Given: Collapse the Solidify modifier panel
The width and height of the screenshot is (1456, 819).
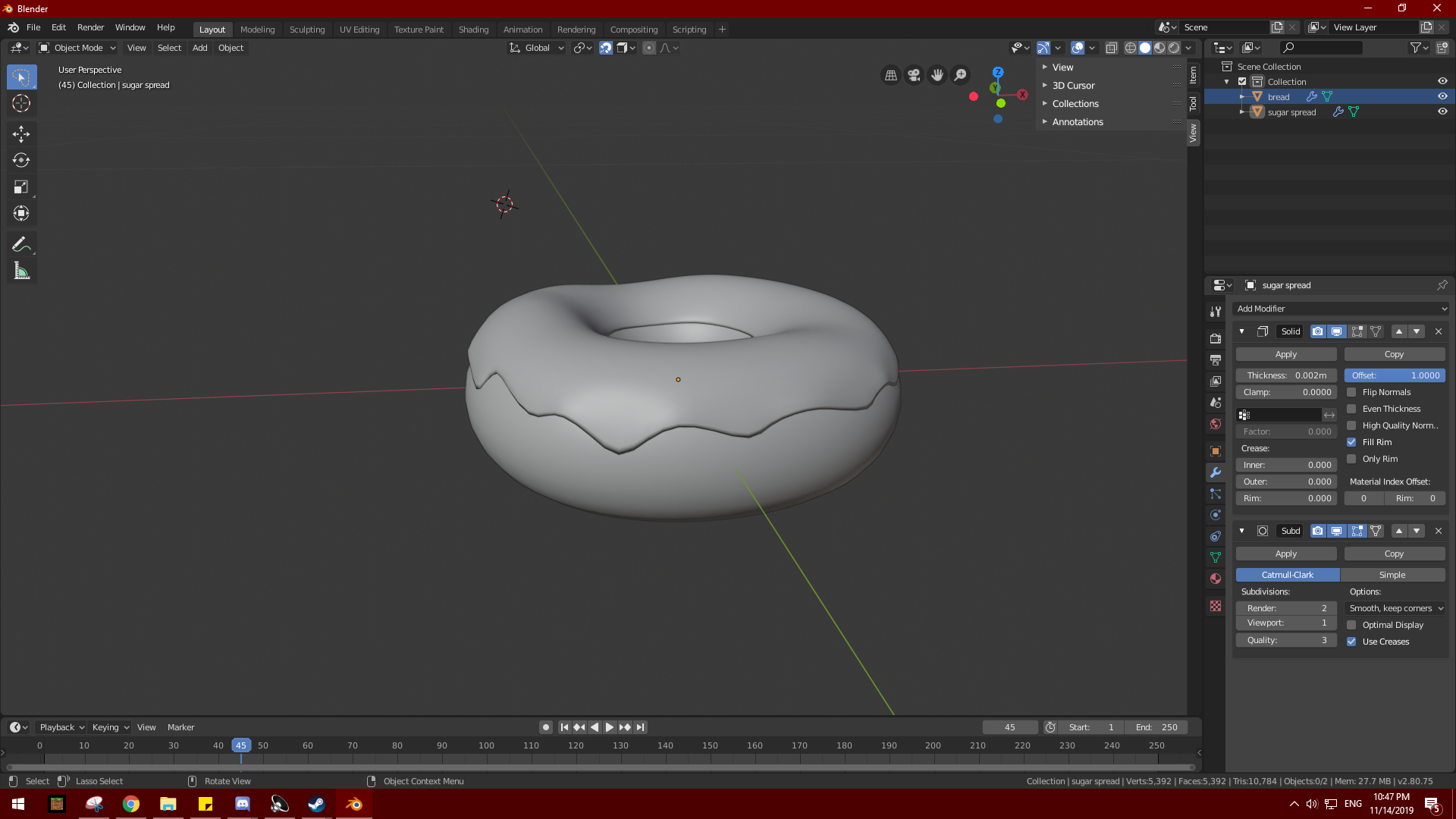Looking at the screenshot, I should point(1241,331).
